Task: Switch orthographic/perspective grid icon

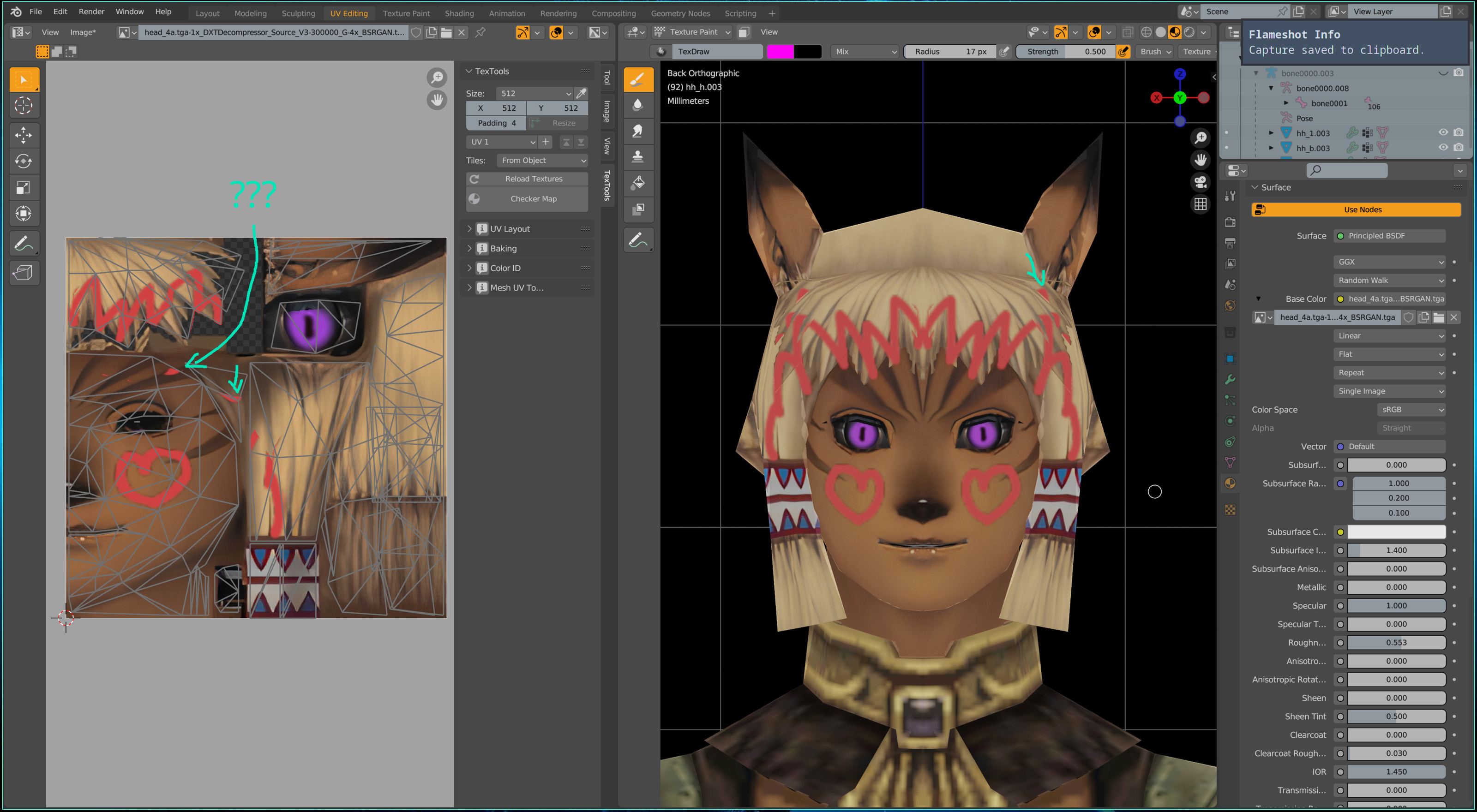Action: (x=1200, y=204)
